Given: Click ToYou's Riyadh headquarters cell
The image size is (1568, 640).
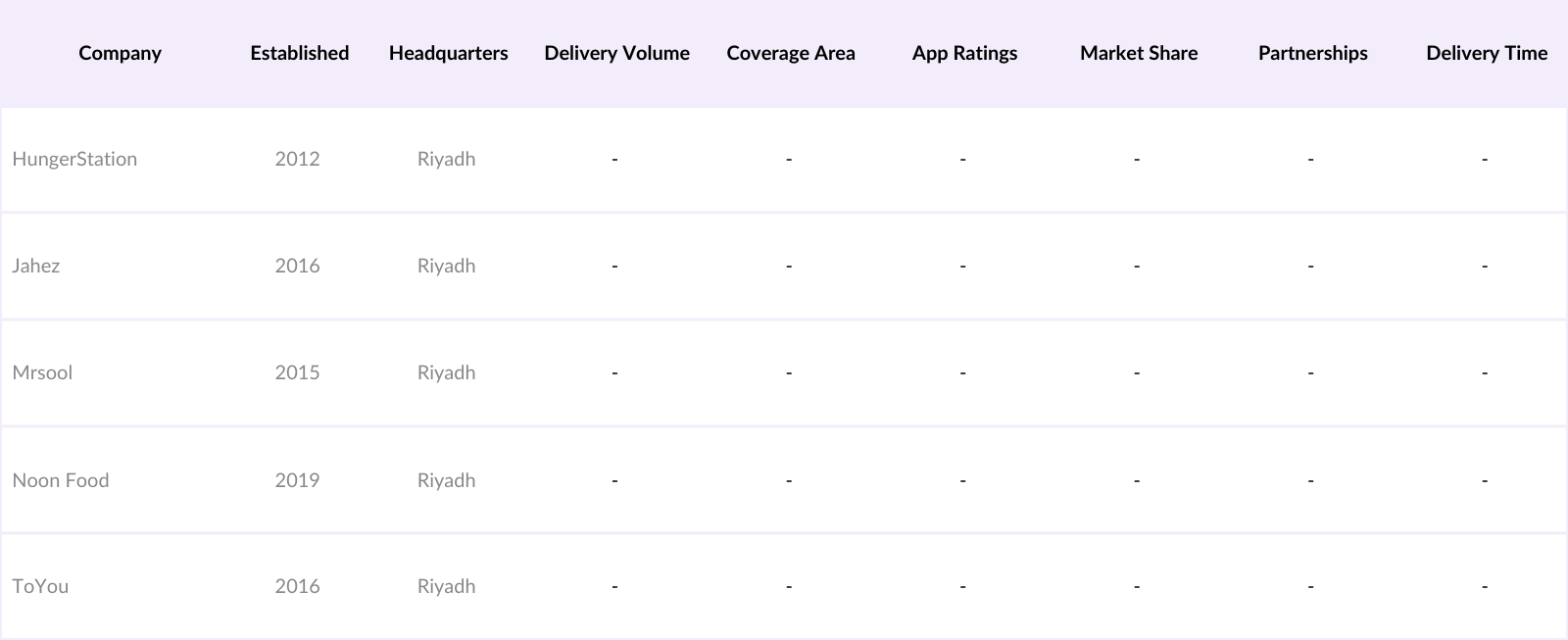Looking at the screenshot, I should (x=446, y=586).
